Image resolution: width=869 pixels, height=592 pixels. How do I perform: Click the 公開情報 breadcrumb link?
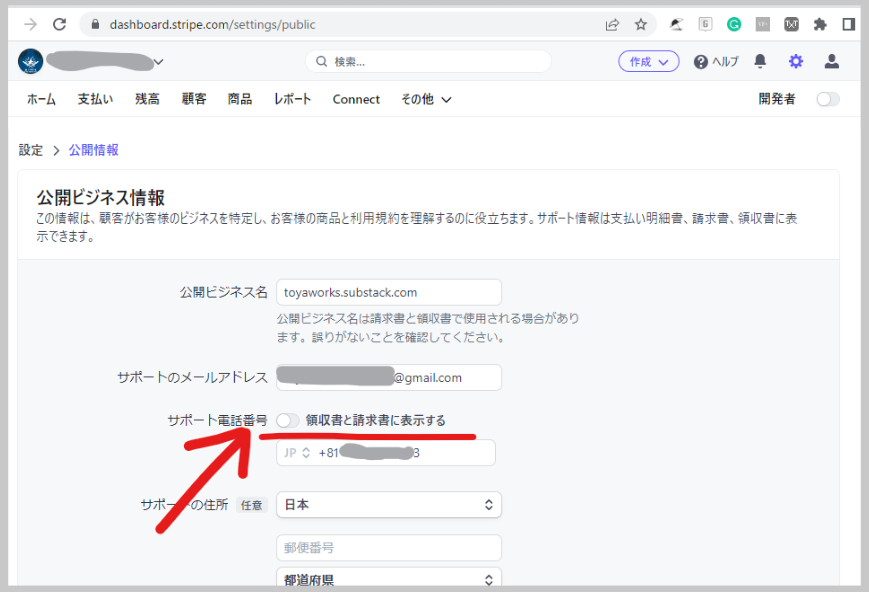pyautogui.click(x=94, y=150)
